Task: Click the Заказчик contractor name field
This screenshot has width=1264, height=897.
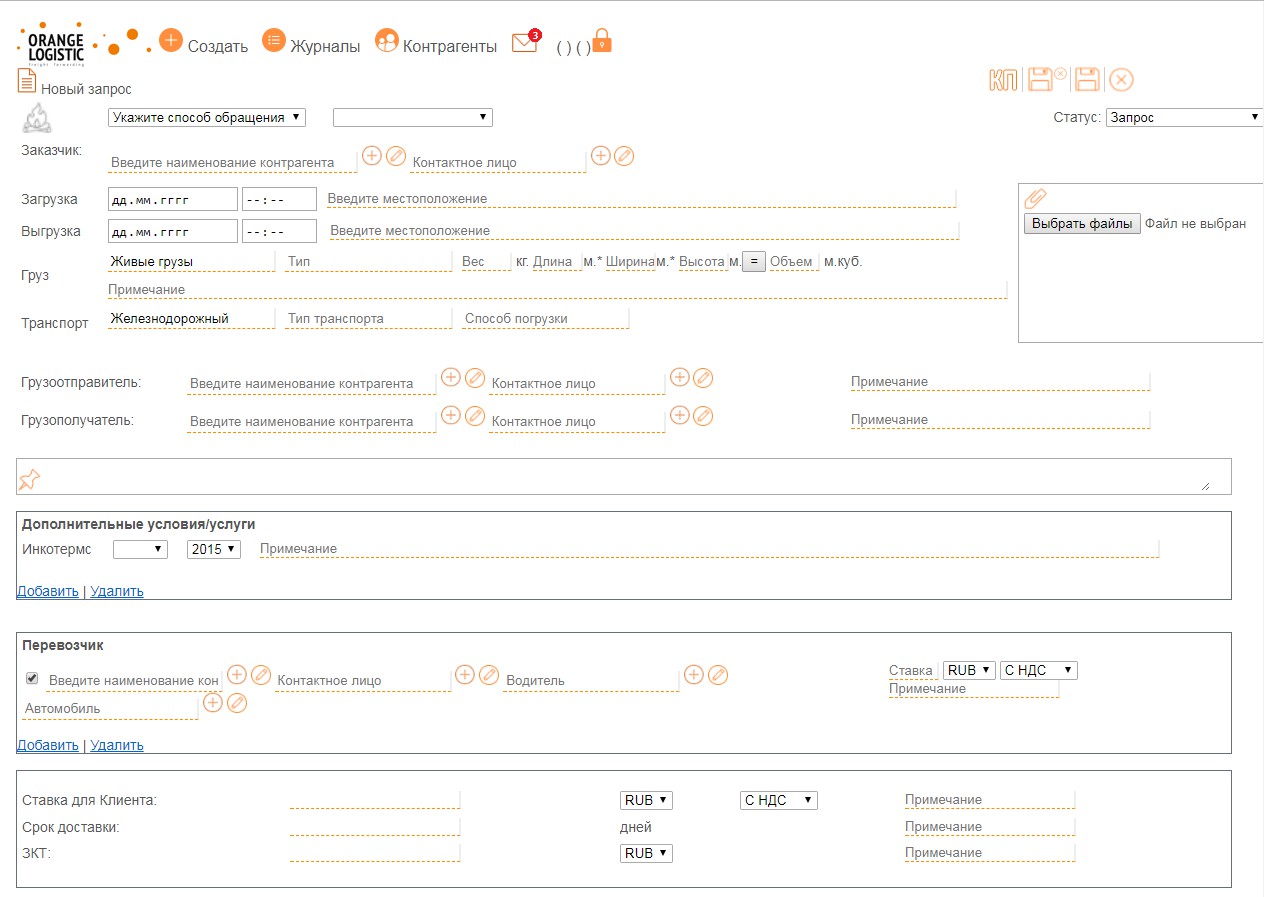Action: [x=233, y=162]
